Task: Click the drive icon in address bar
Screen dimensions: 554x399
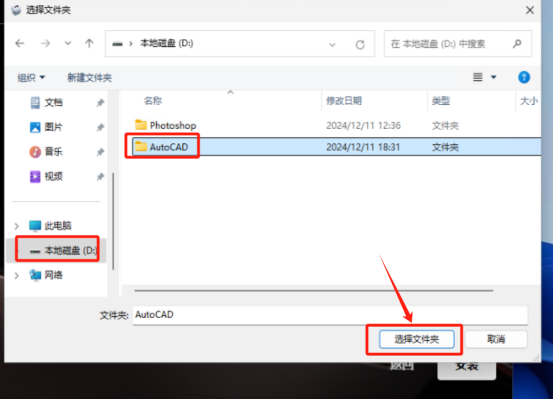Action: click(x=117, y=44)
